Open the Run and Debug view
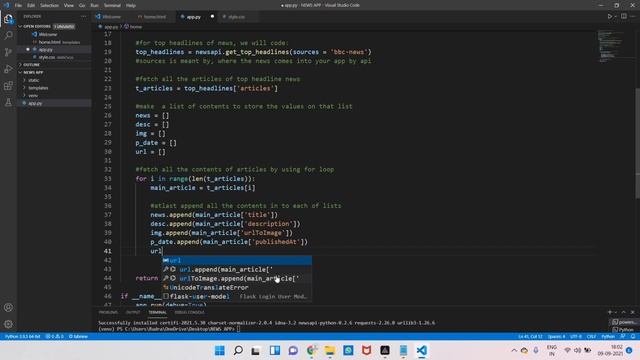This screenshot has height=360, width=640. coord(8,69)
